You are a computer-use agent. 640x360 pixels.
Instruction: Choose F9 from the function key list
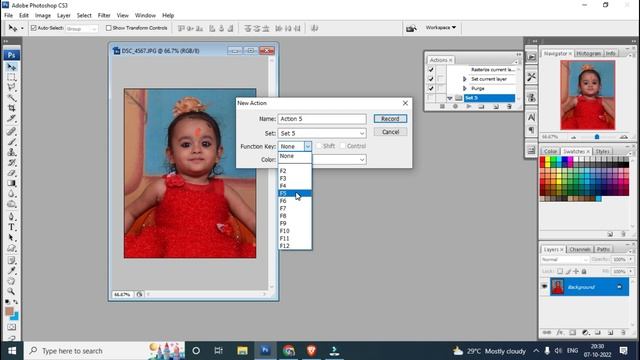[x=295, y=223]
